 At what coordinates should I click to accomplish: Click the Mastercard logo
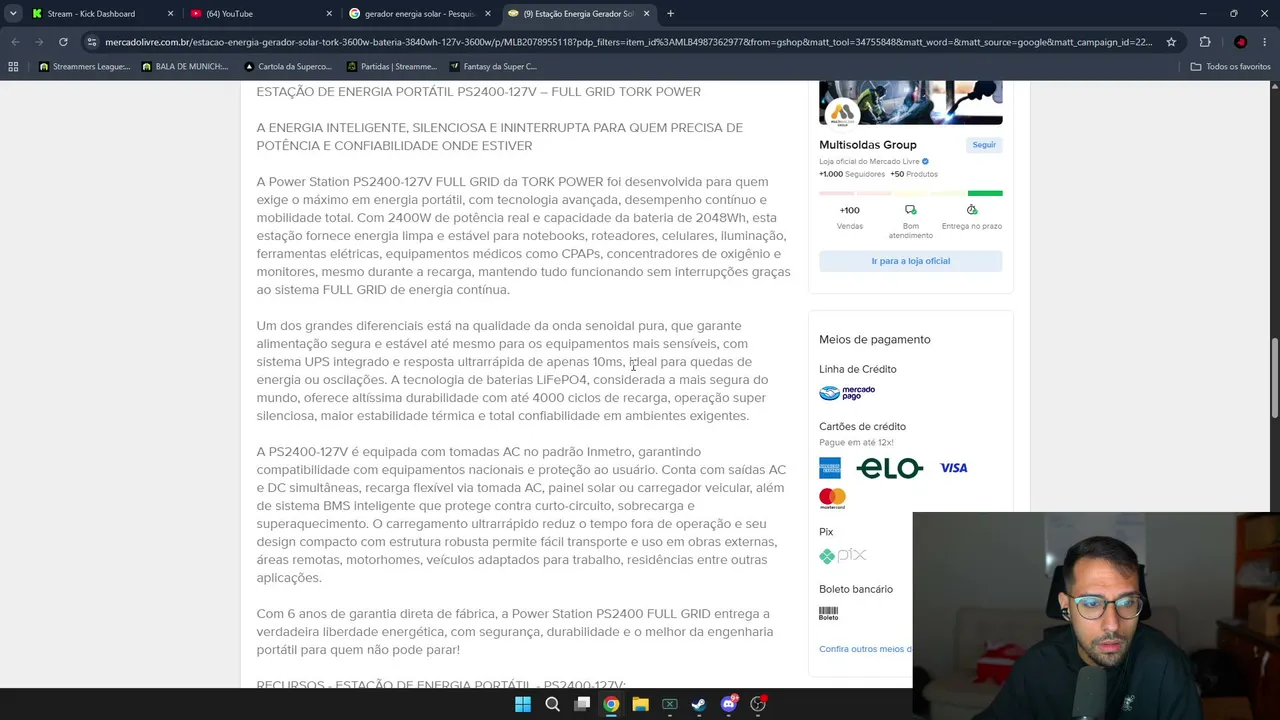point(832,498)
